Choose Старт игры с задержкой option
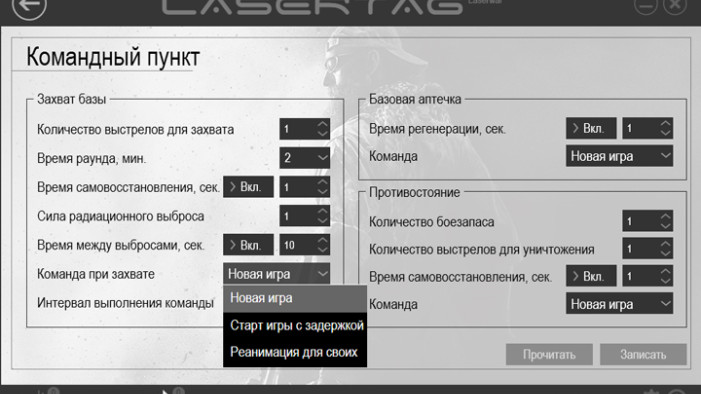The width and height of the screenshot is (701, 394). tap(295, 326)
